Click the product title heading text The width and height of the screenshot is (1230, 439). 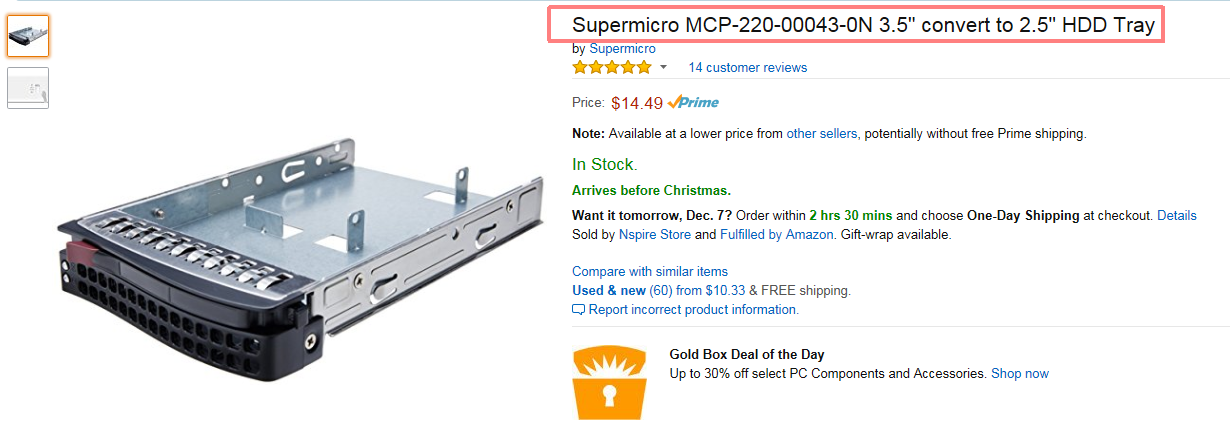pos(864,24)
